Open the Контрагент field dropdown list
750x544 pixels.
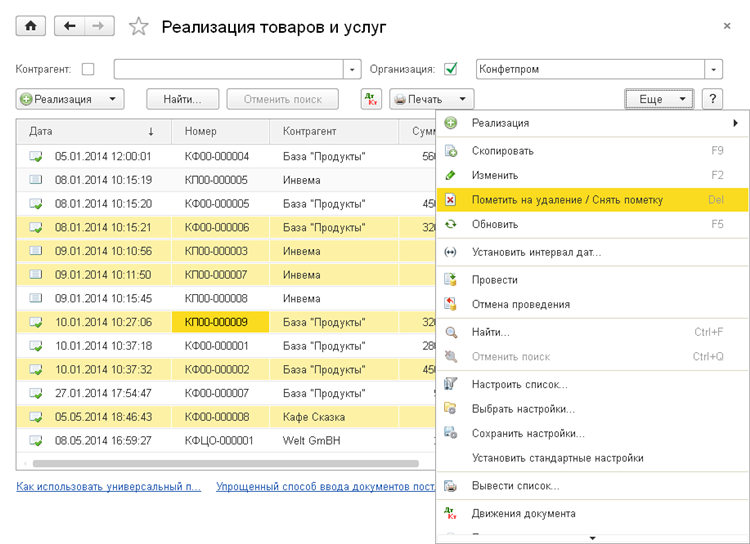(x=352, y=69)
